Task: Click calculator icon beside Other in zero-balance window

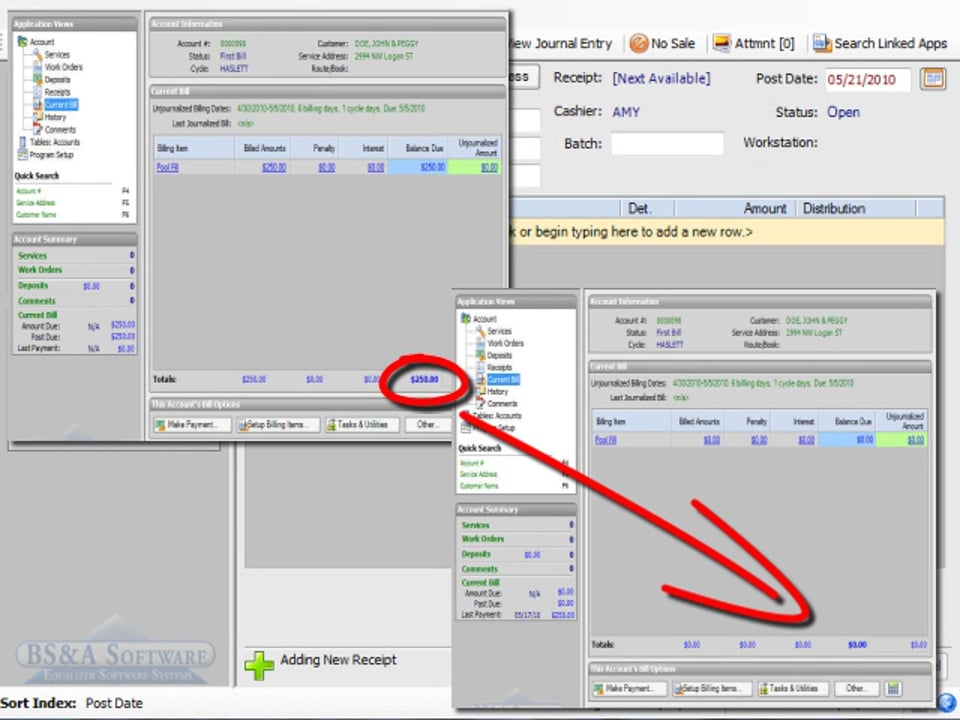Action: pos(893,689)
